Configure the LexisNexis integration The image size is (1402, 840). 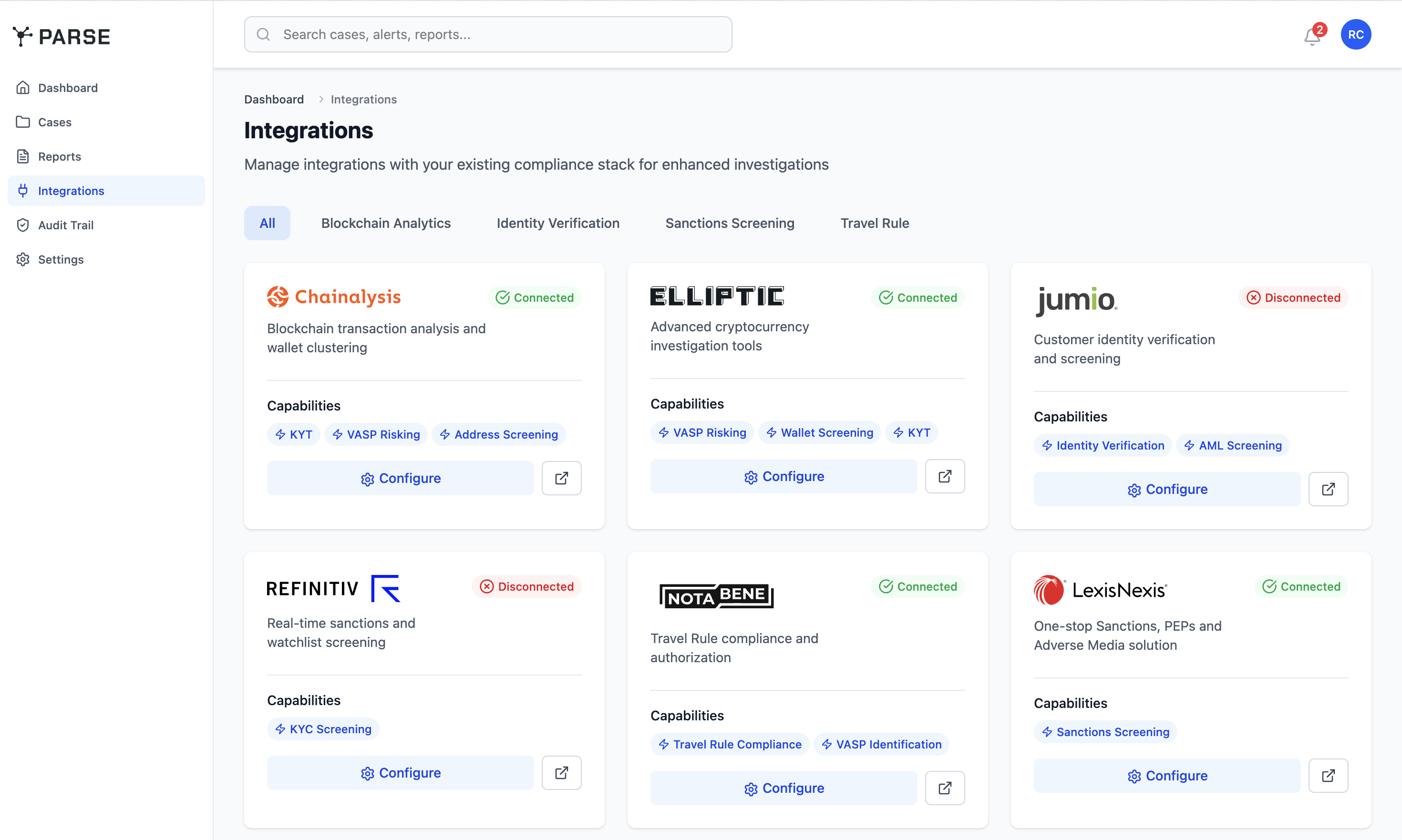point(1166,776)
